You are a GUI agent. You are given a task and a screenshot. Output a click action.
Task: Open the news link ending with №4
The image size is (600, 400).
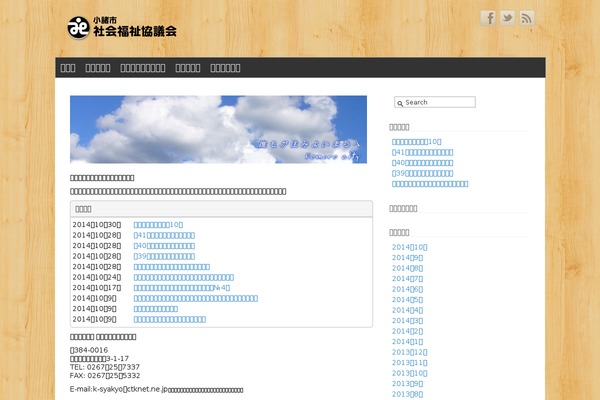pos(182,288)
